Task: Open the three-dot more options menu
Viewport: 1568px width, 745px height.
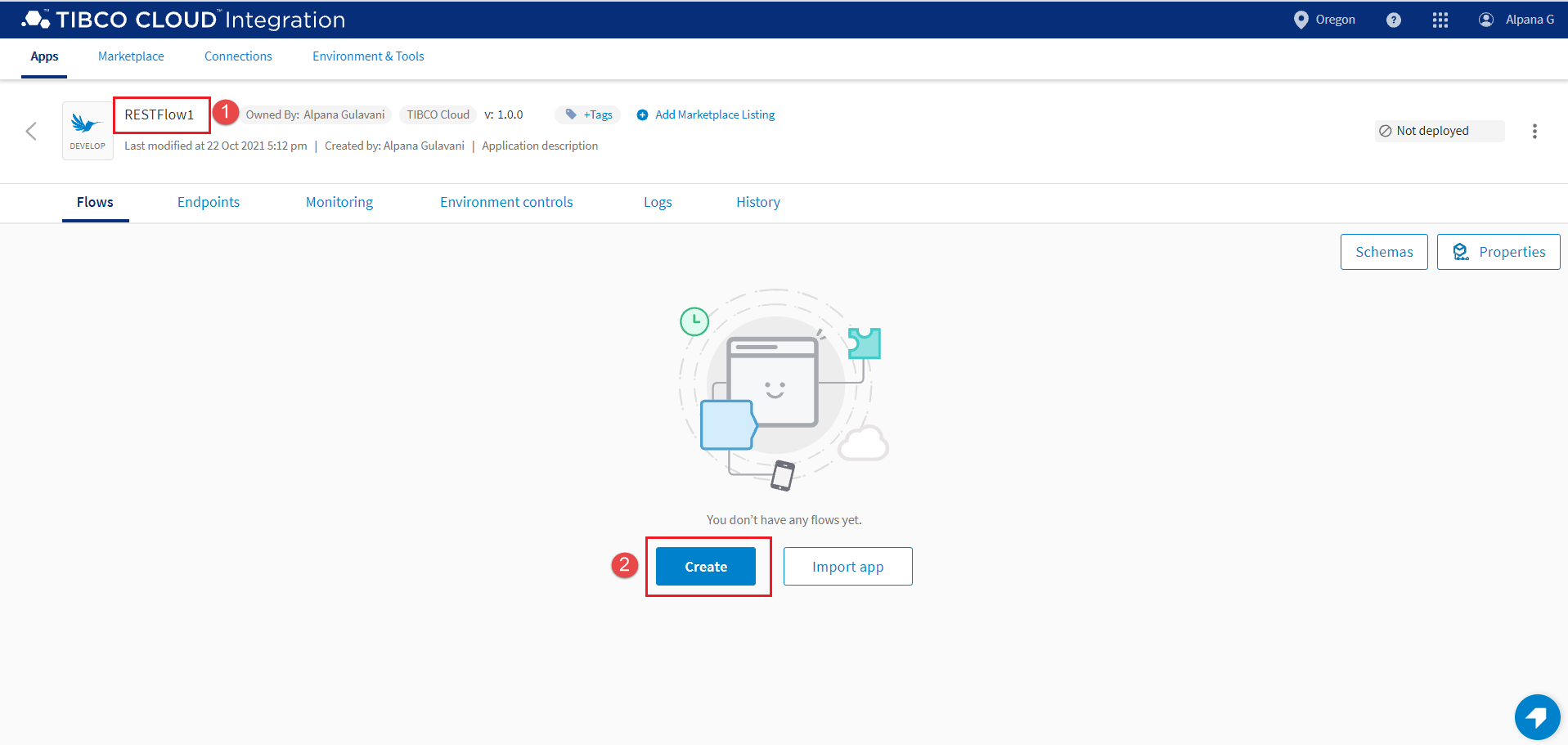Action: click(x=1534, y=131)
